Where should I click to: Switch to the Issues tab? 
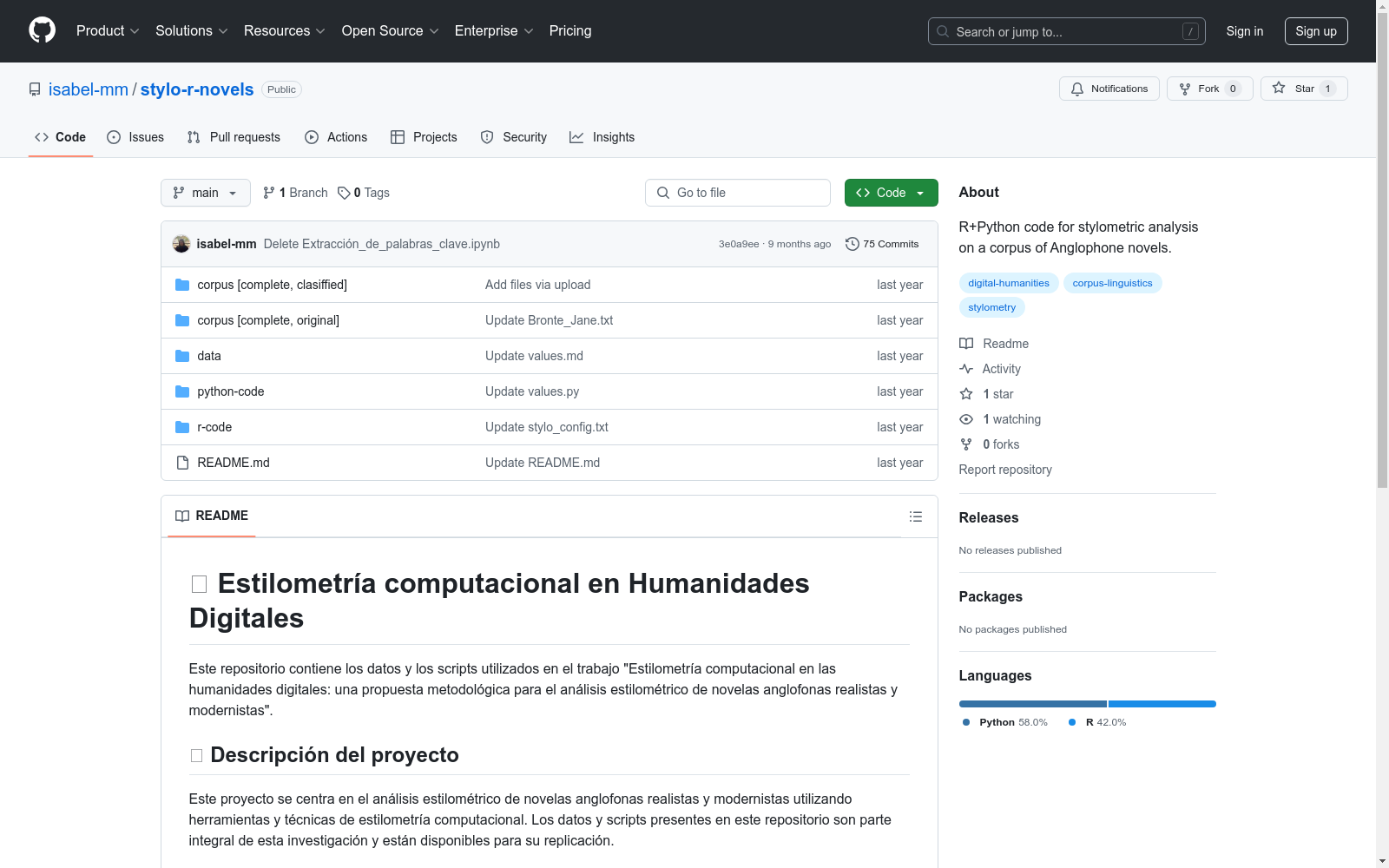[135, 137]
